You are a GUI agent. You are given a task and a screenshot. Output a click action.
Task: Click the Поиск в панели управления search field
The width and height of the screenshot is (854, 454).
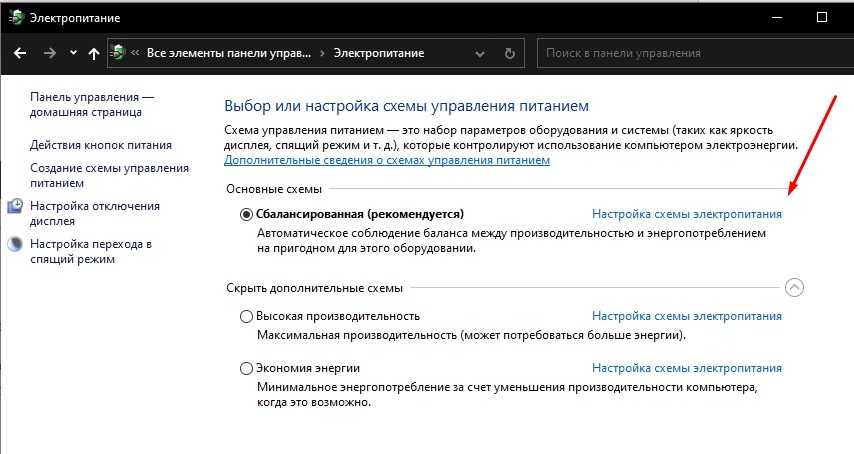[x=690, y=53]
